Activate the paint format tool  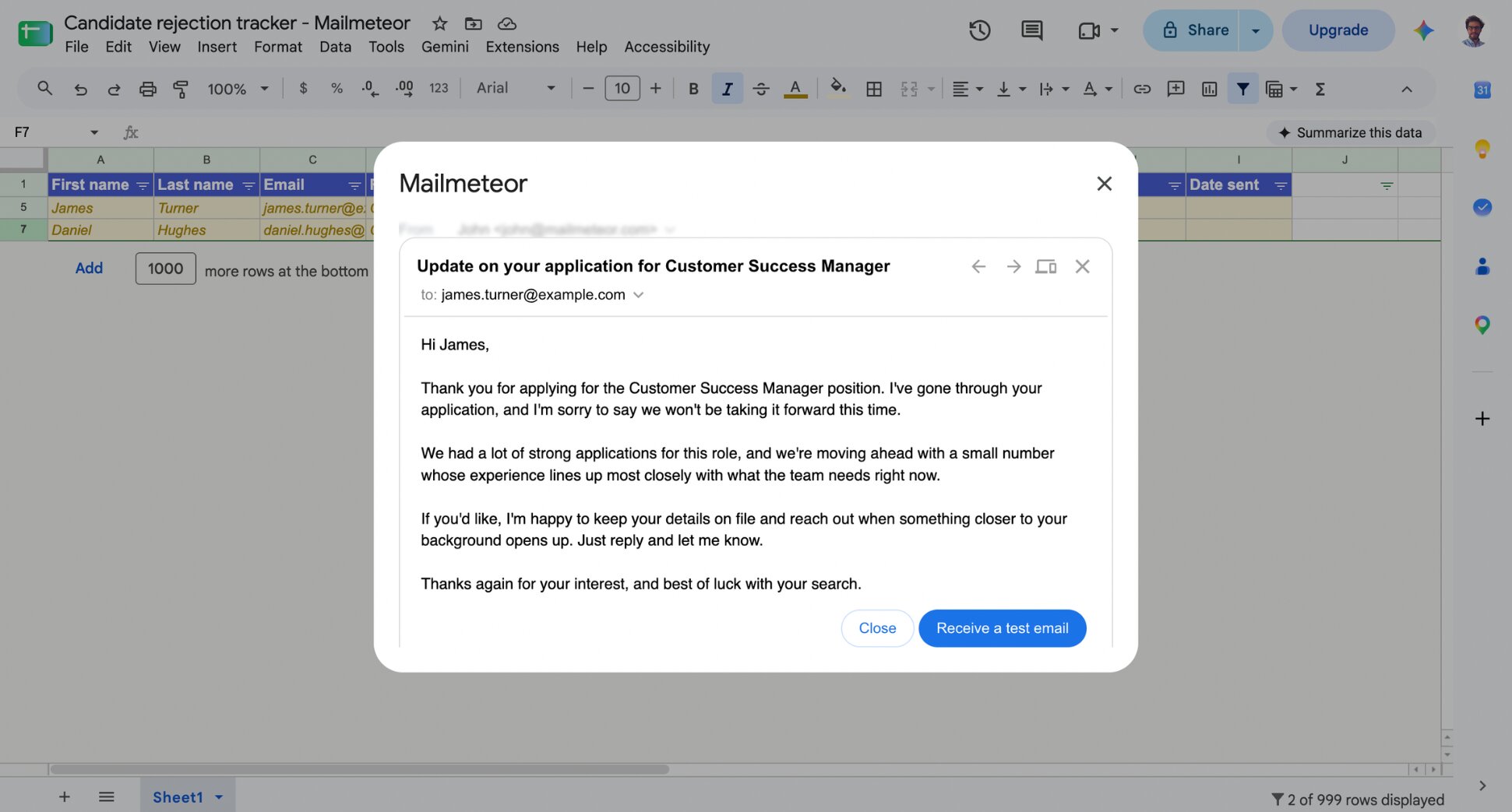tap(181, 89)
